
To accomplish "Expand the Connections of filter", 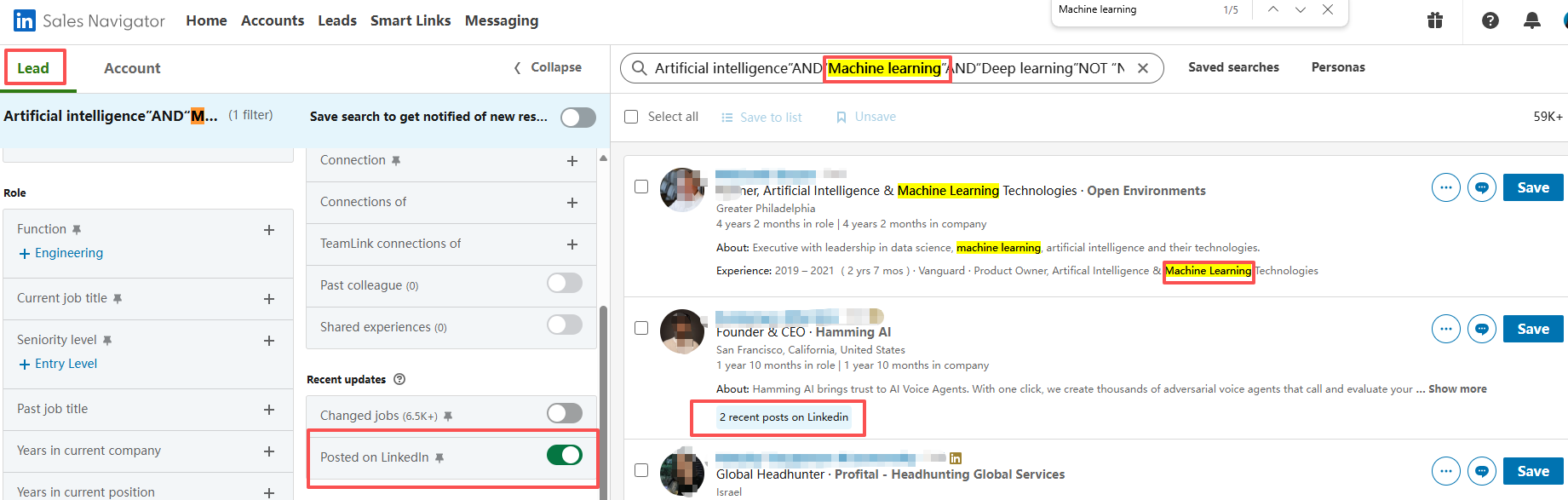I will pyautogui.click(x=571, y=203).
